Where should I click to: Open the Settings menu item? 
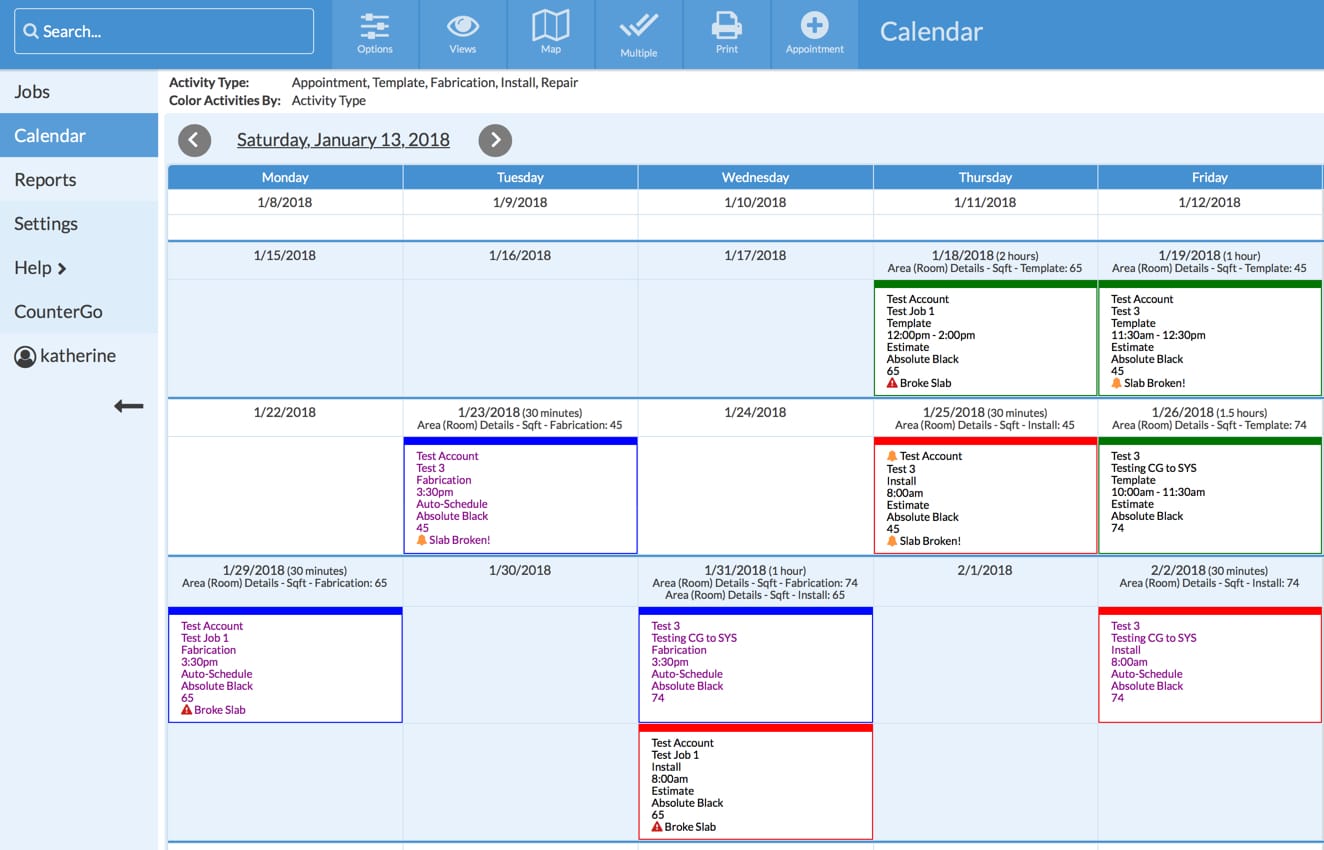(79, 224)
